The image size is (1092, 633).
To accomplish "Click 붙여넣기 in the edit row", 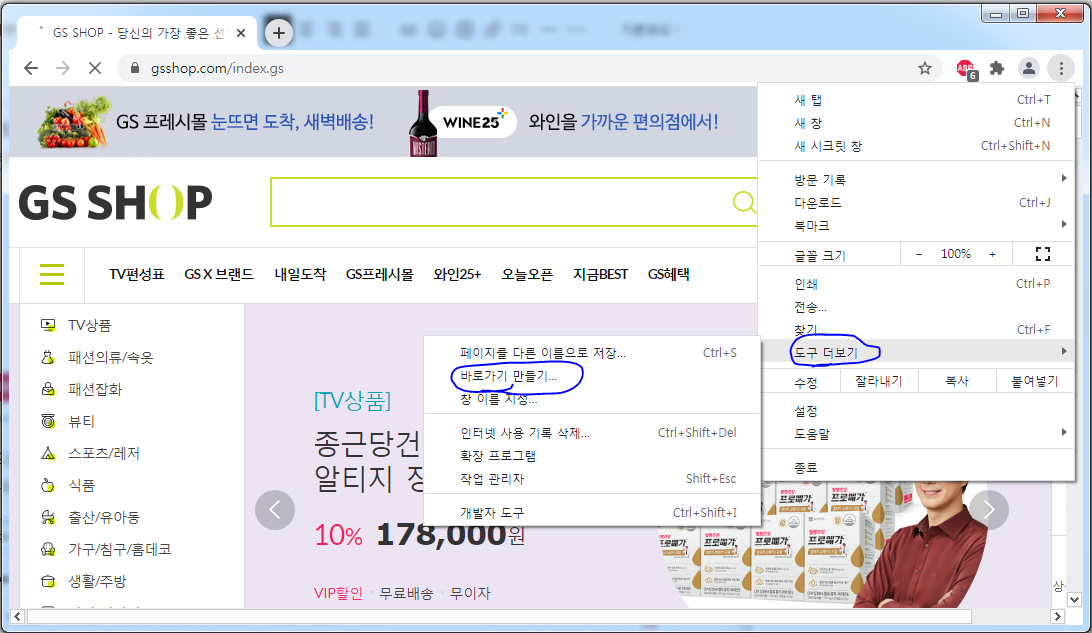I will 1035,381.
